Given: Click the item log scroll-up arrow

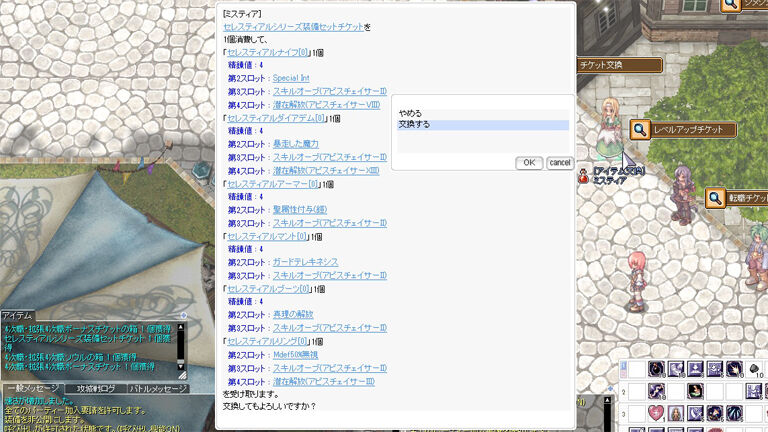Looking at the screenshot, I should (x=181, y=327).
